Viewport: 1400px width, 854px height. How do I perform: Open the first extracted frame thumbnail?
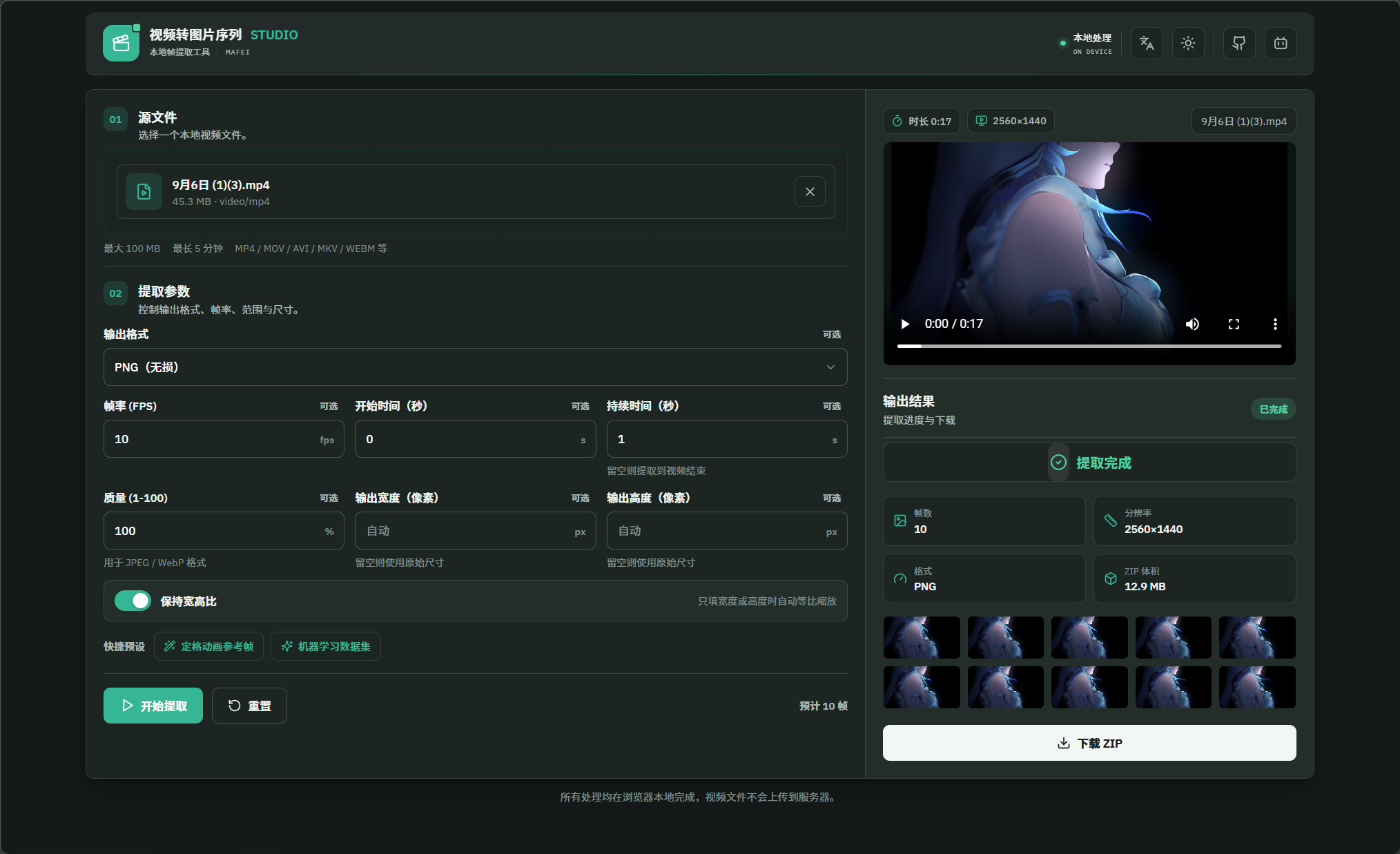pos(922,637)
